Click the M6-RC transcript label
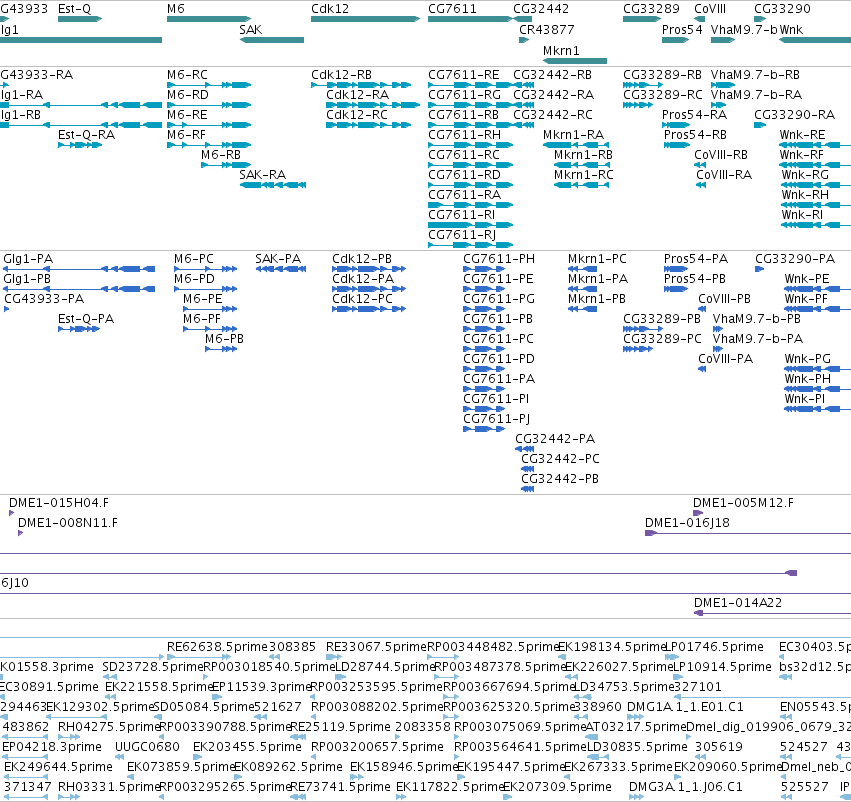851x802 pixels. point(187,74)
